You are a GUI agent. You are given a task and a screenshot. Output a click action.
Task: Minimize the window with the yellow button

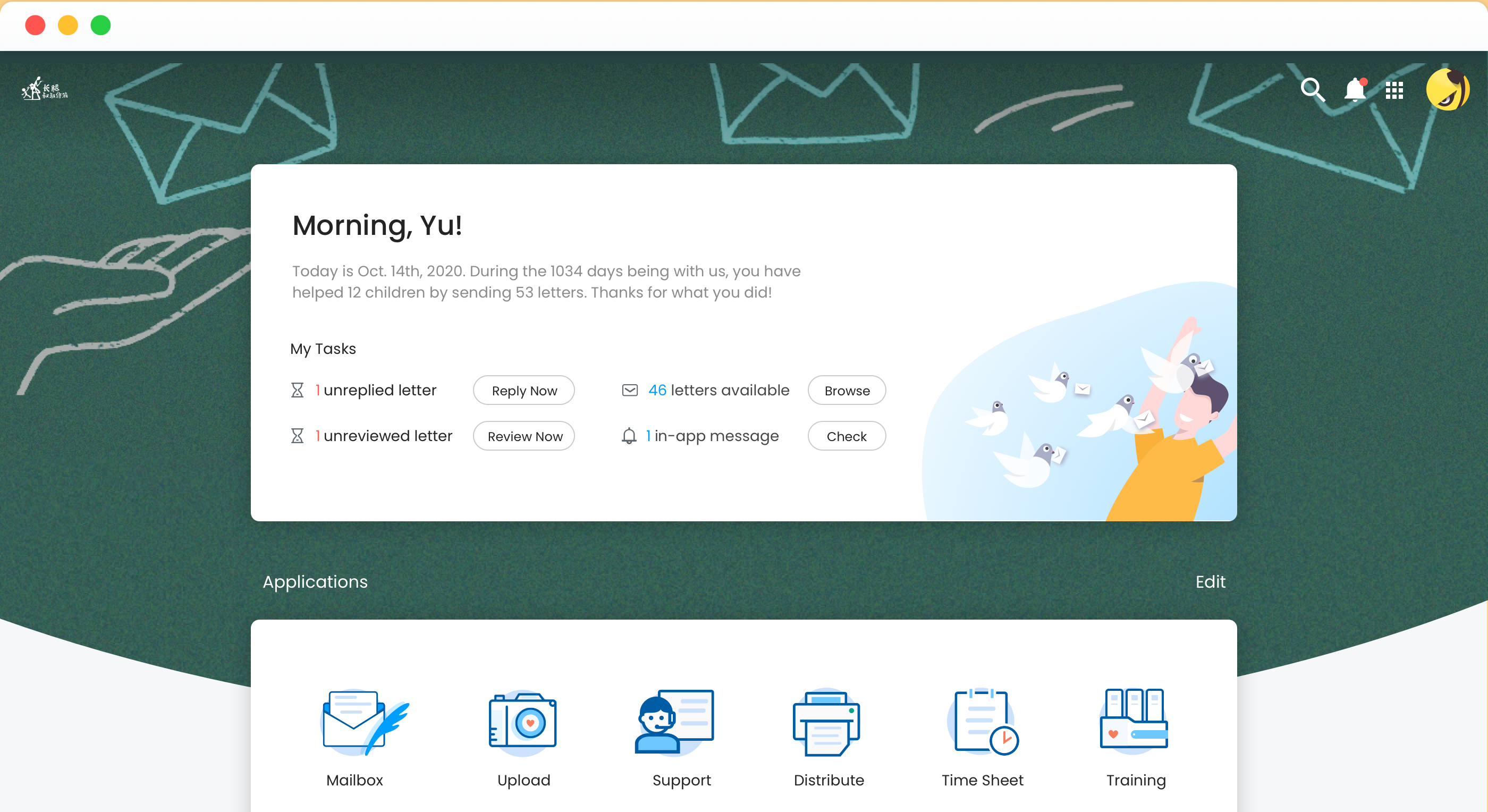[68, 25]
